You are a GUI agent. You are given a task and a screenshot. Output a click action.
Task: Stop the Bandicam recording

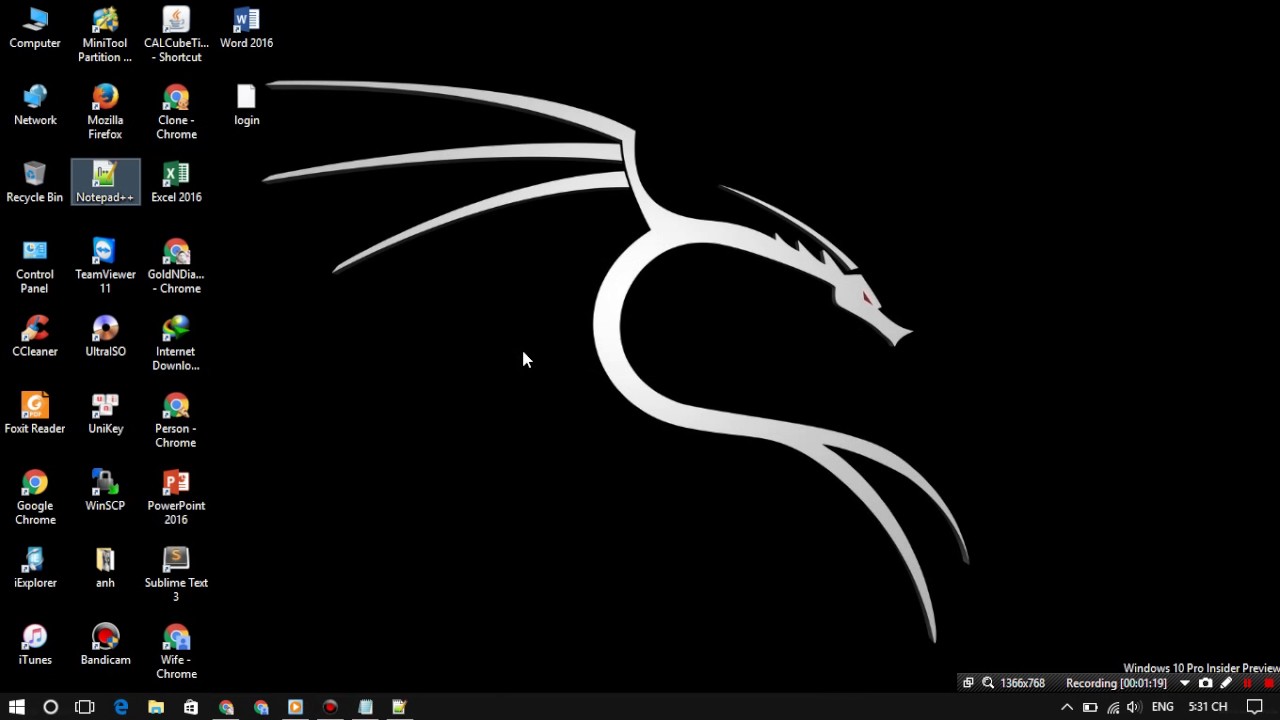tap(1269, 683)
